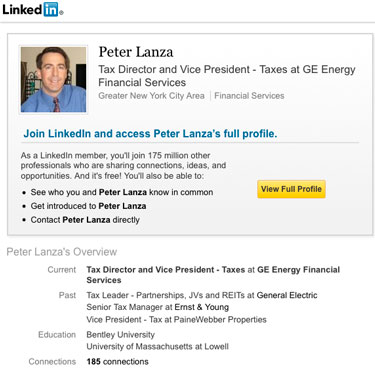Image resolution: width=375 pixels, height=369 pixels.
Task: Click the Peter Lanza's Overview heading
Action: pos(62,252)
